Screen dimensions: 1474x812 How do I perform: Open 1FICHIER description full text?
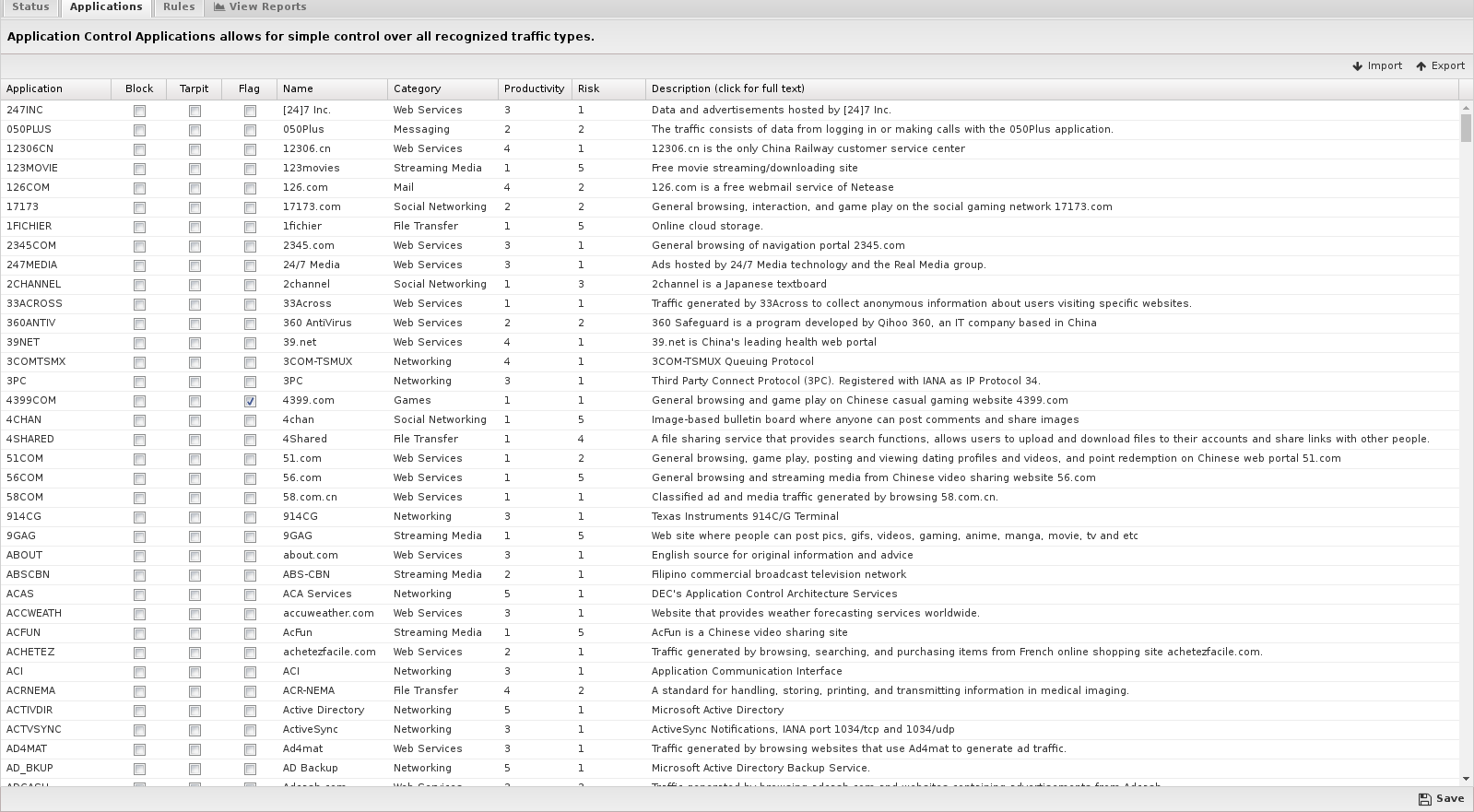[x=707, y=227]
